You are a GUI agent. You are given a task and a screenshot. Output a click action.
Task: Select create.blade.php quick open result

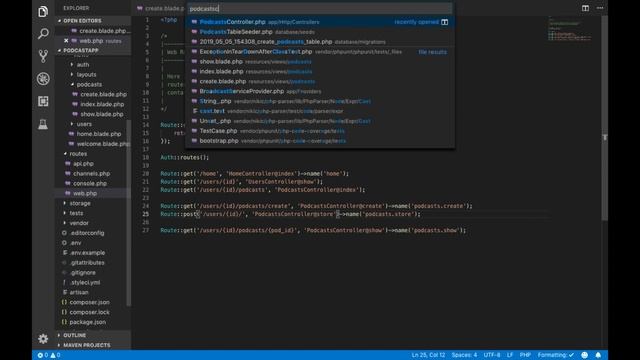tap(320, 81)
